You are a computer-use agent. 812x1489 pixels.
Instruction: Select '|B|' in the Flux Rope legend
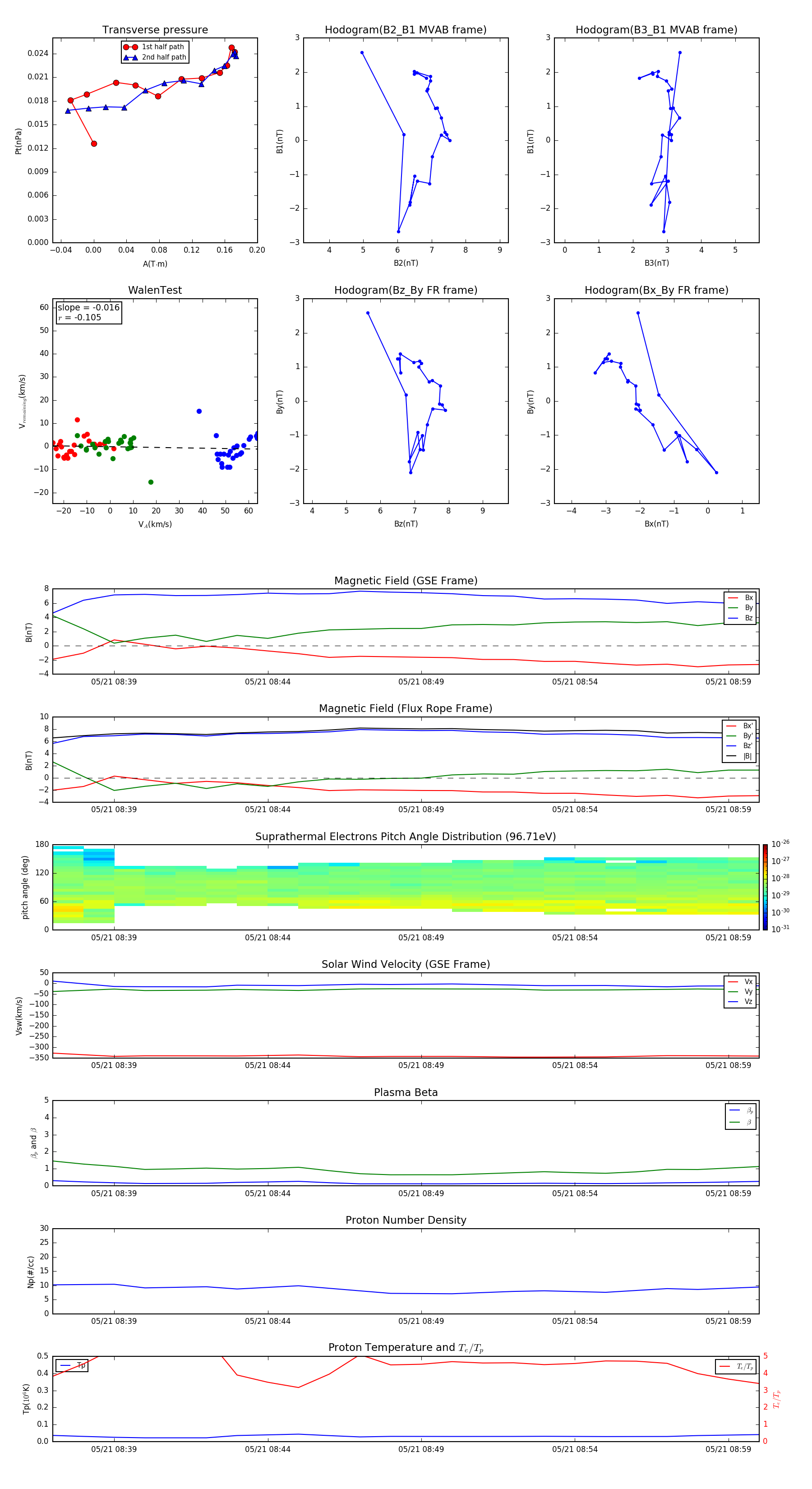(x=739, y=756)
